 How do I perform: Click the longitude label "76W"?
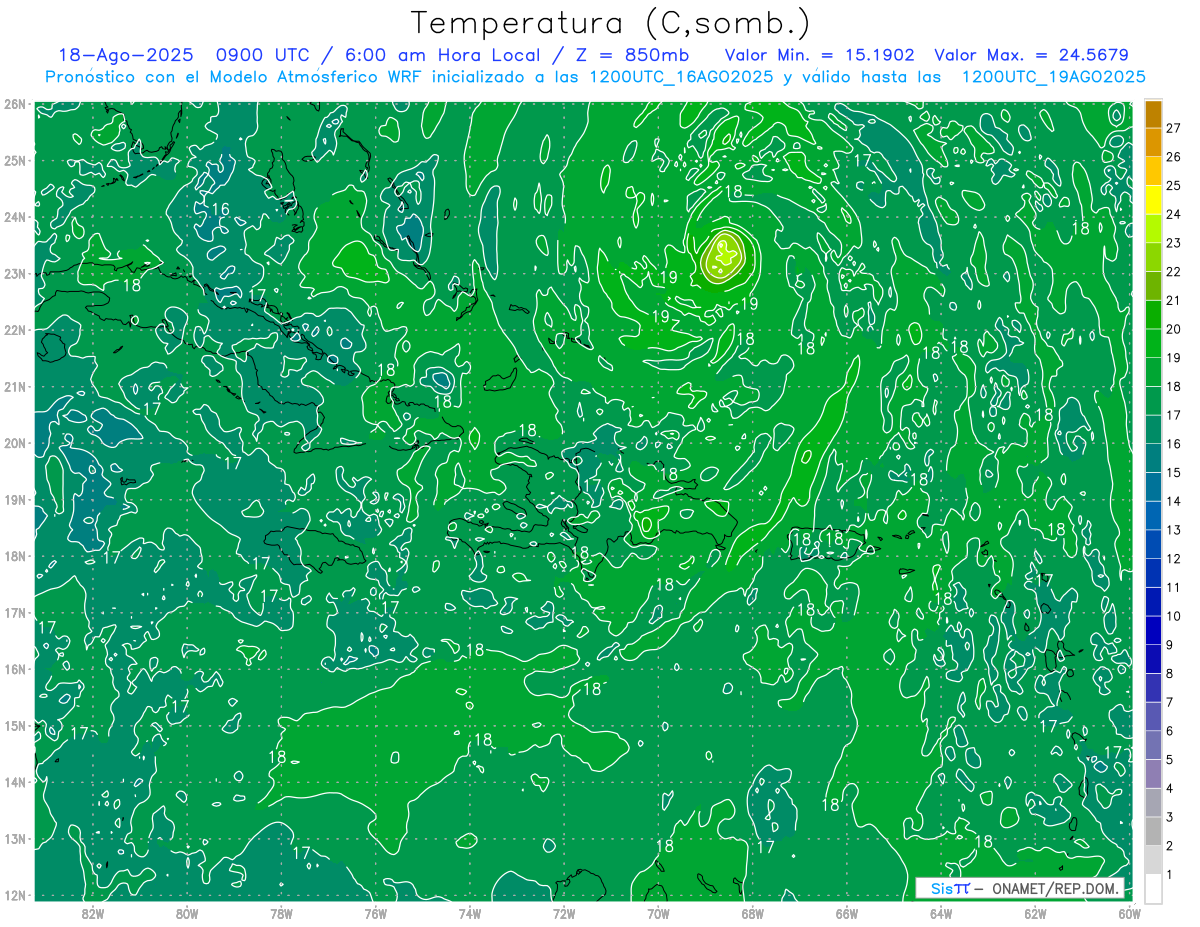tap(376, 914)
